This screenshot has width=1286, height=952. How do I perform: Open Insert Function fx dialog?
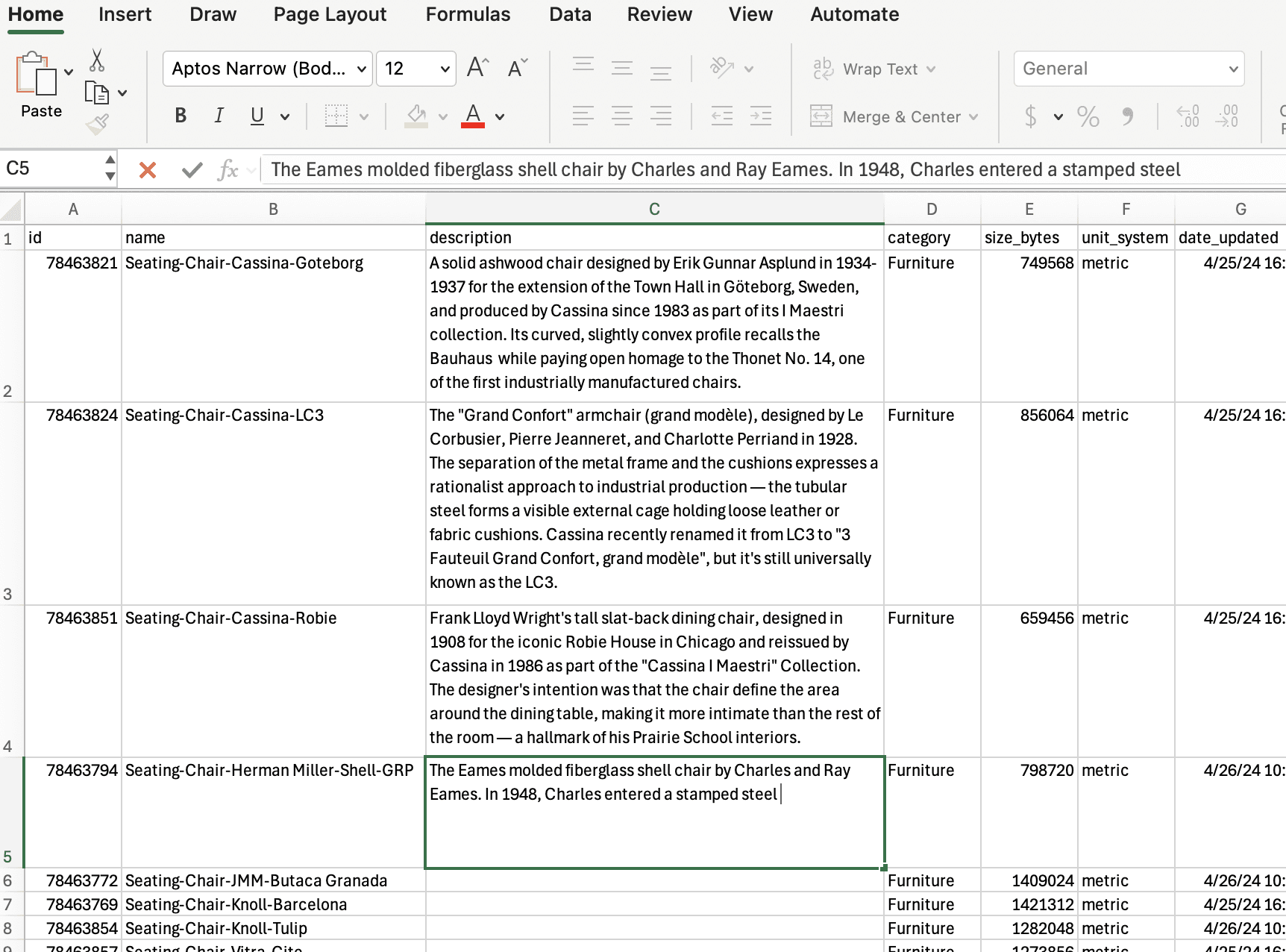[x=228, y=170]
